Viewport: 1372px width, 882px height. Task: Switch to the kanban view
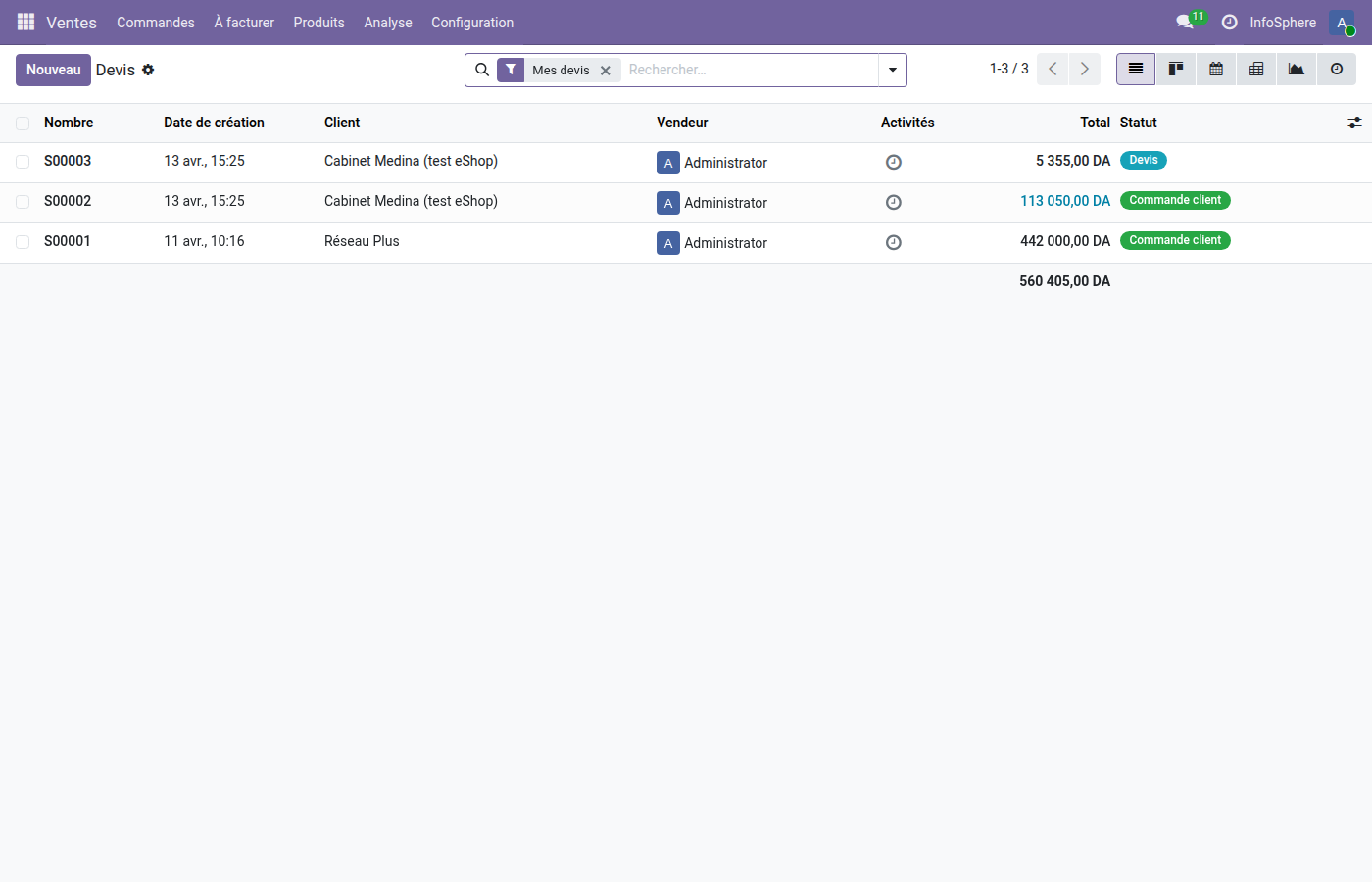[1175, 69]
